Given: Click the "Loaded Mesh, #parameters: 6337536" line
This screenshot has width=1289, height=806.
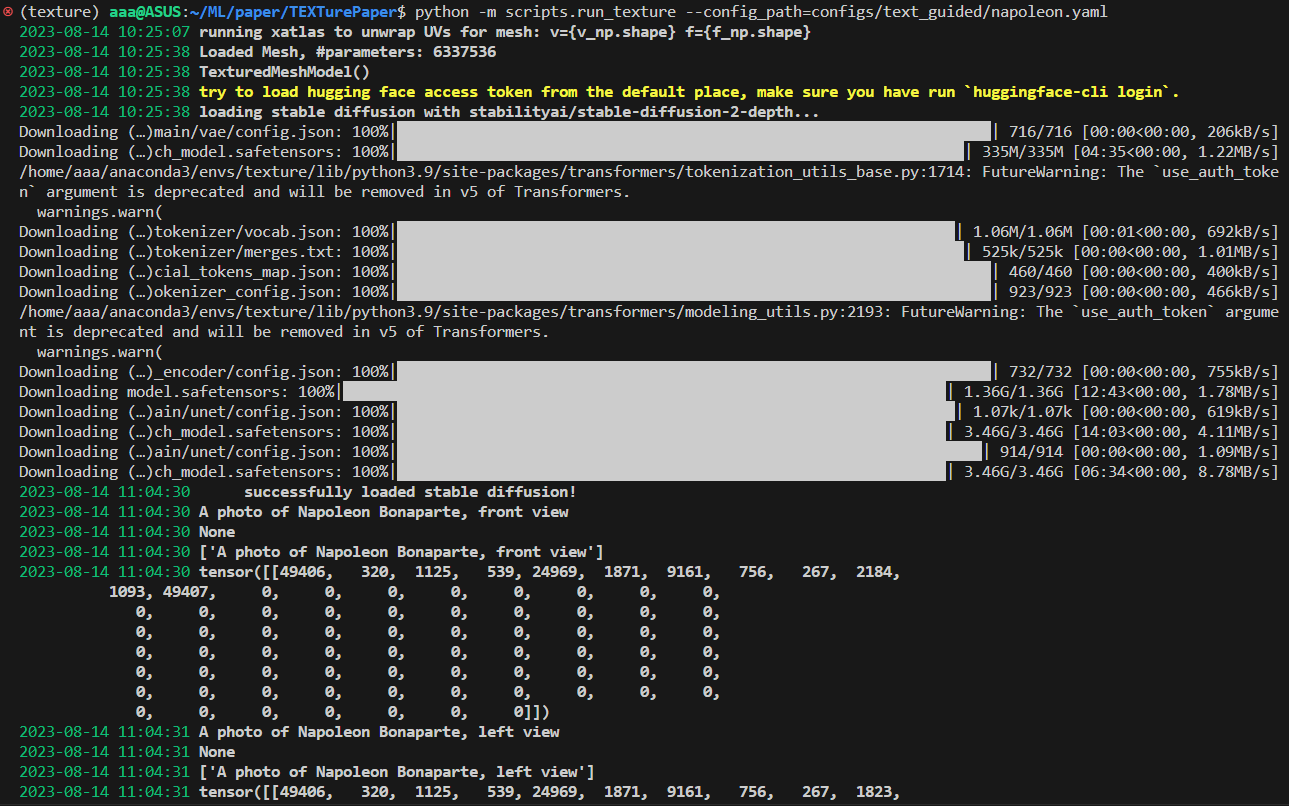Looking at the screenshot, I should coord(347,52).
